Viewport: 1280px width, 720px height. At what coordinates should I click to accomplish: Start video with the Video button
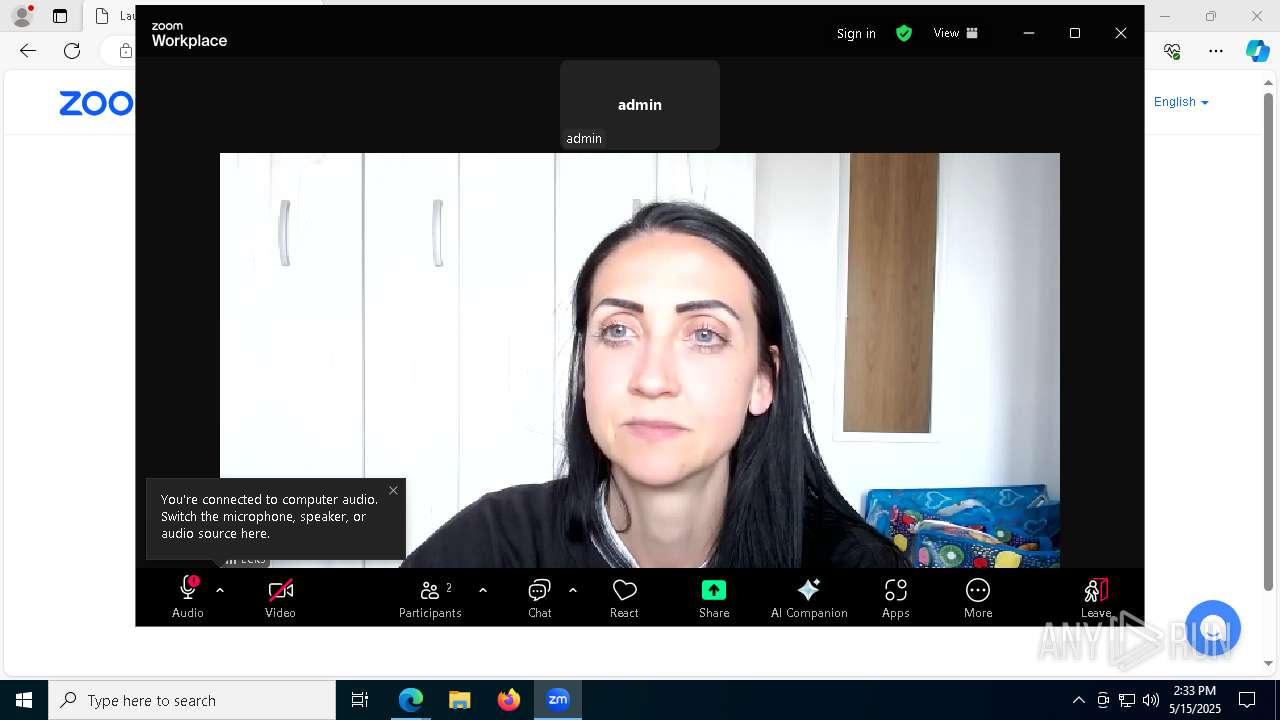(x=280, y=597)
